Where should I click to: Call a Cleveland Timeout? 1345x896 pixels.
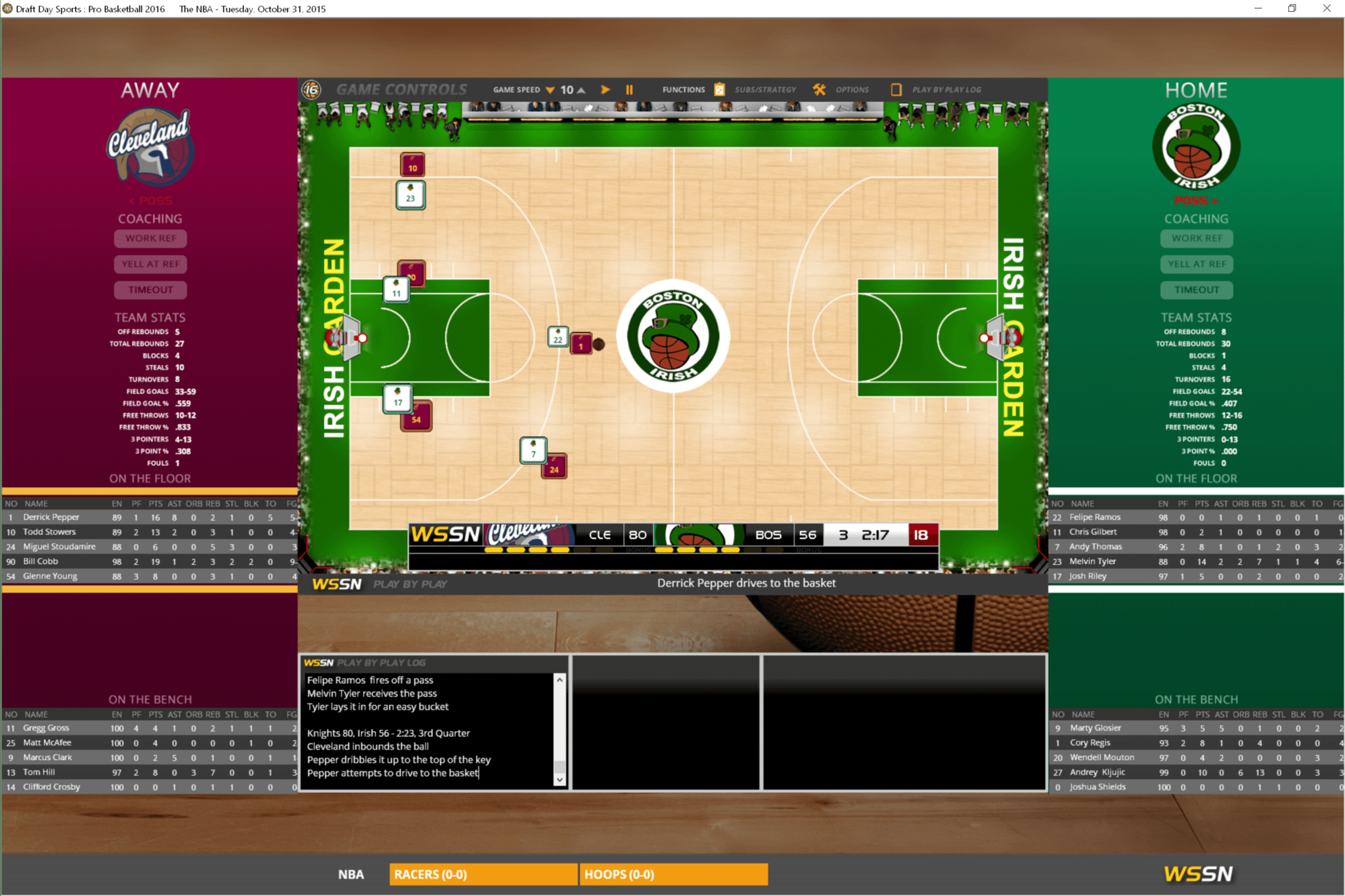(150, 289)
